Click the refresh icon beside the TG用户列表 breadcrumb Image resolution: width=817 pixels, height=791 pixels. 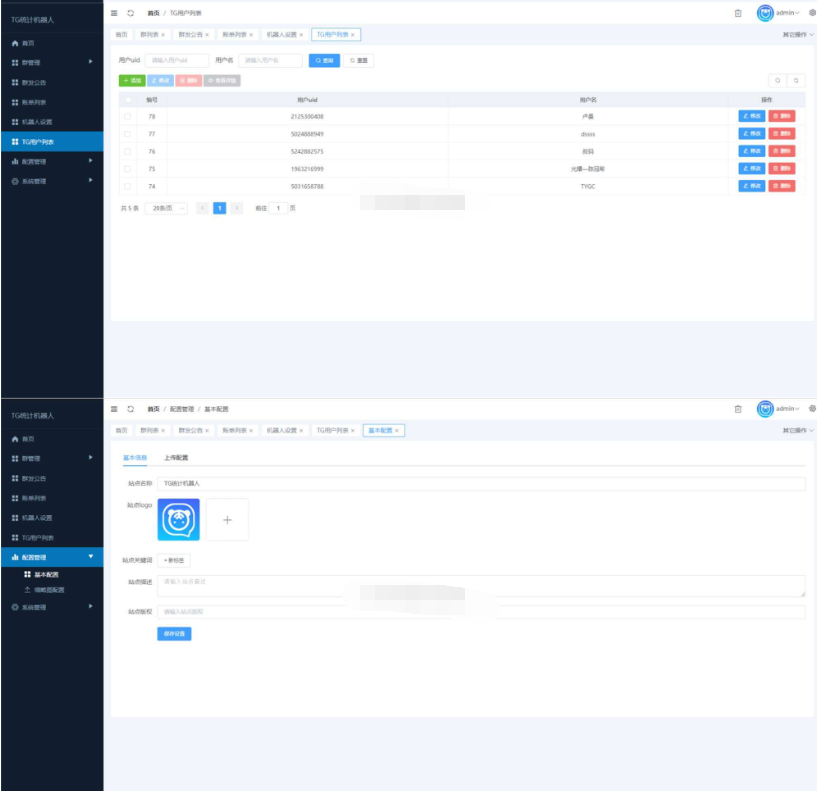pos(130,13)
